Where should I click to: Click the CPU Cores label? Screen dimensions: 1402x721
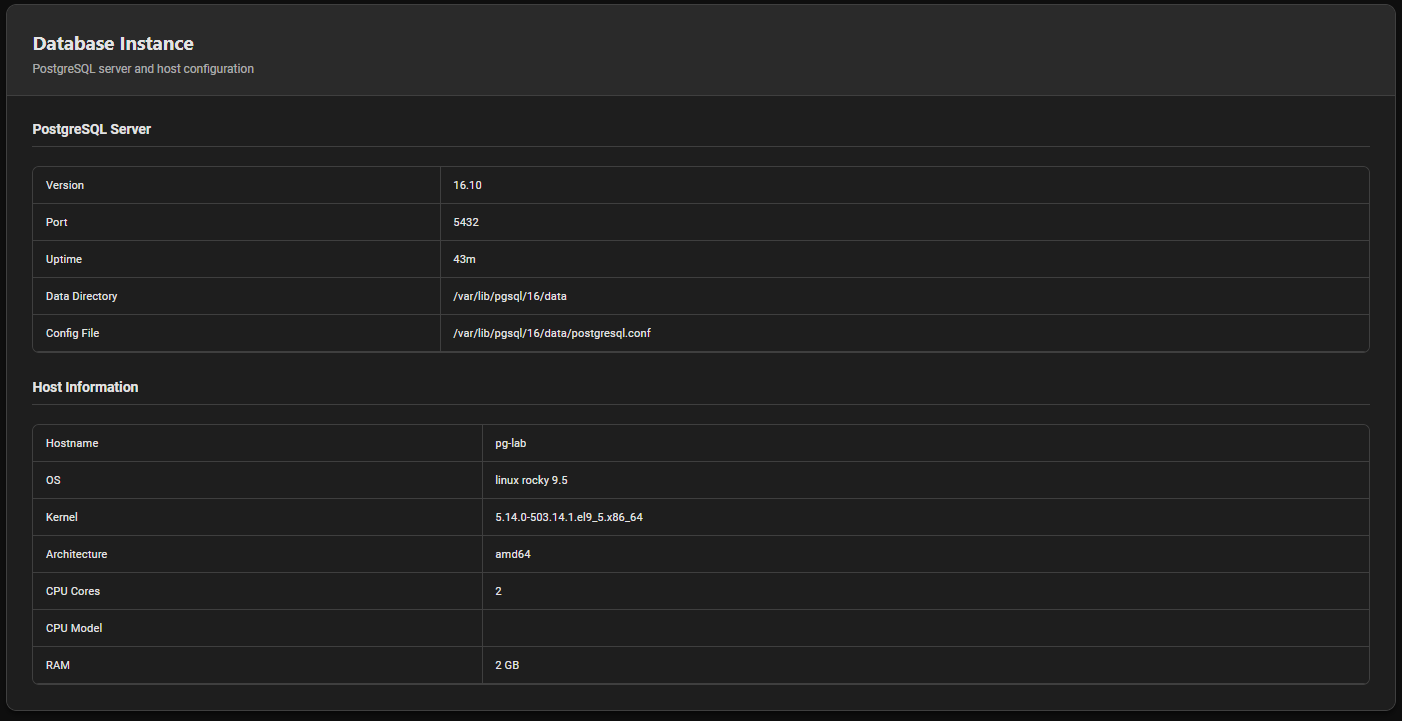(73, 591)
